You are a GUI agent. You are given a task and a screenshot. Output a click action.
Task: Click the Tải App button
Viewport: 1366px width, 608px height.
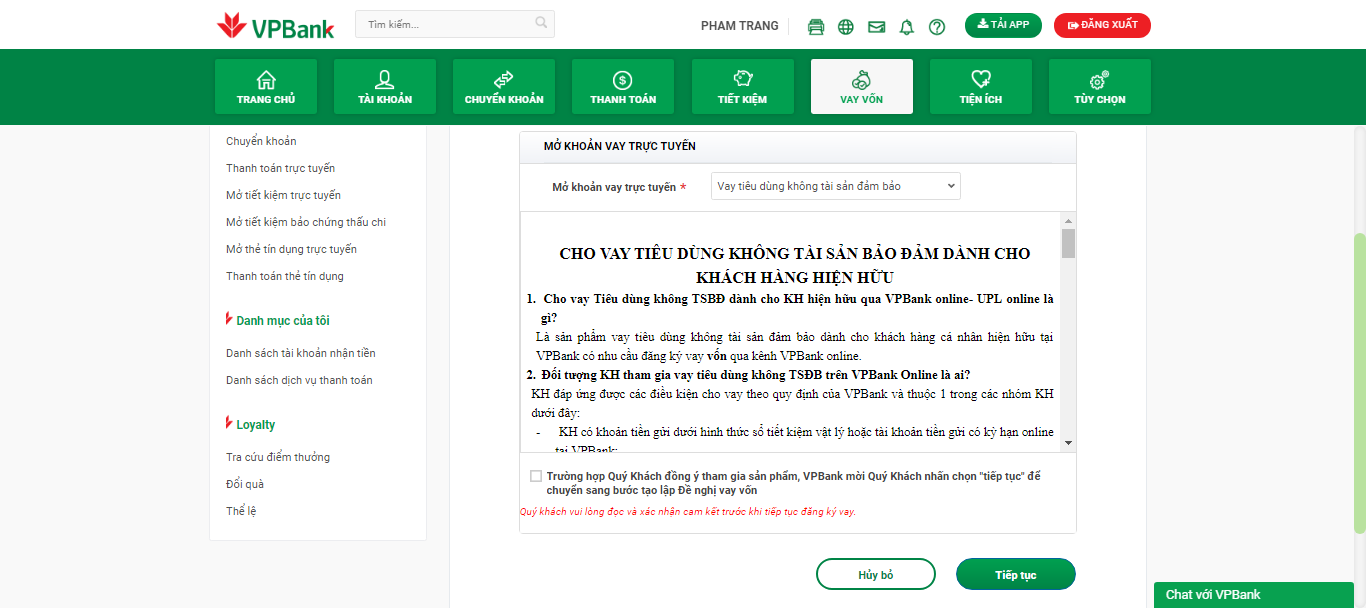1003,25
